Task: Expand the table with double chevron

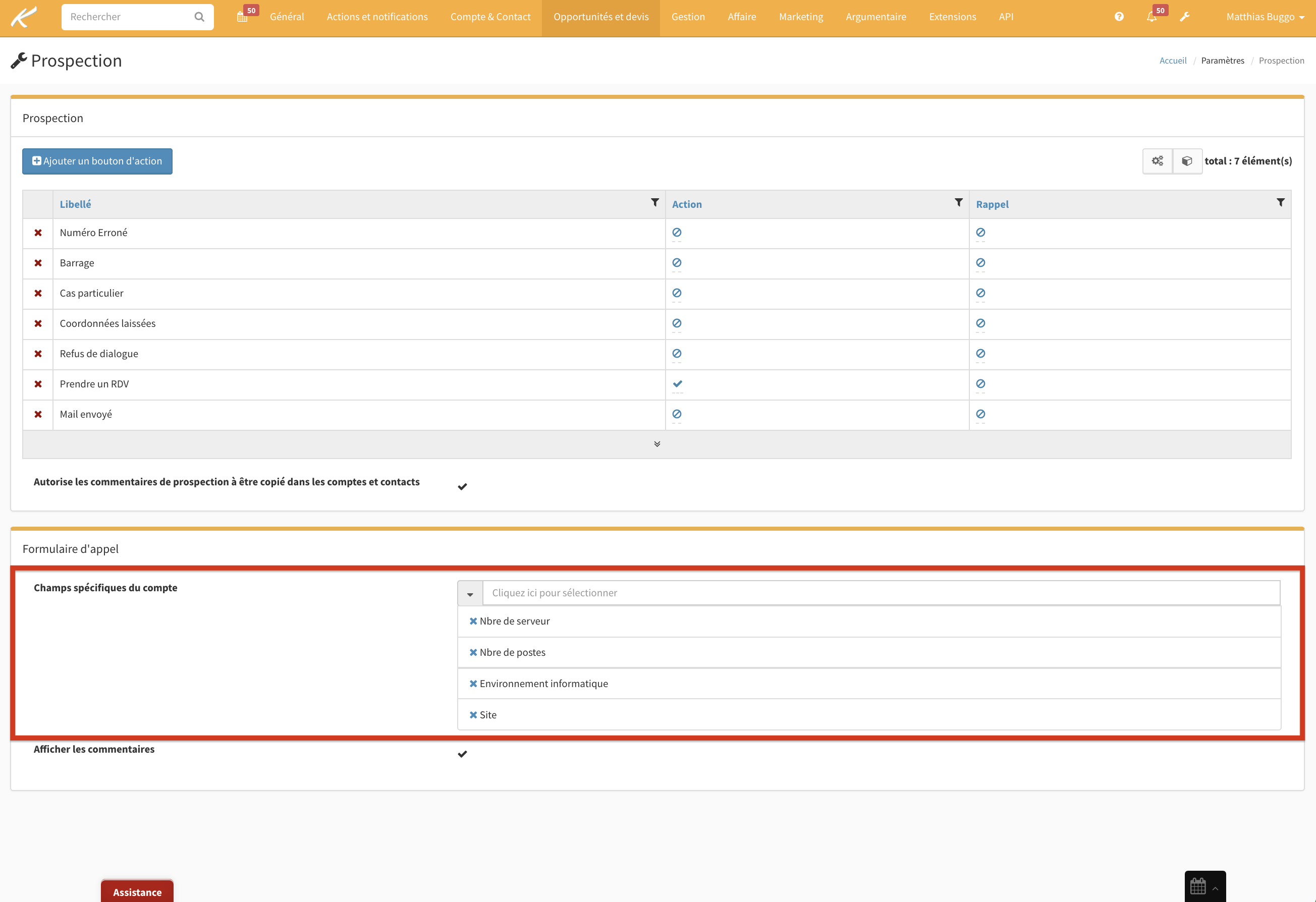Action: pos(657,444)
